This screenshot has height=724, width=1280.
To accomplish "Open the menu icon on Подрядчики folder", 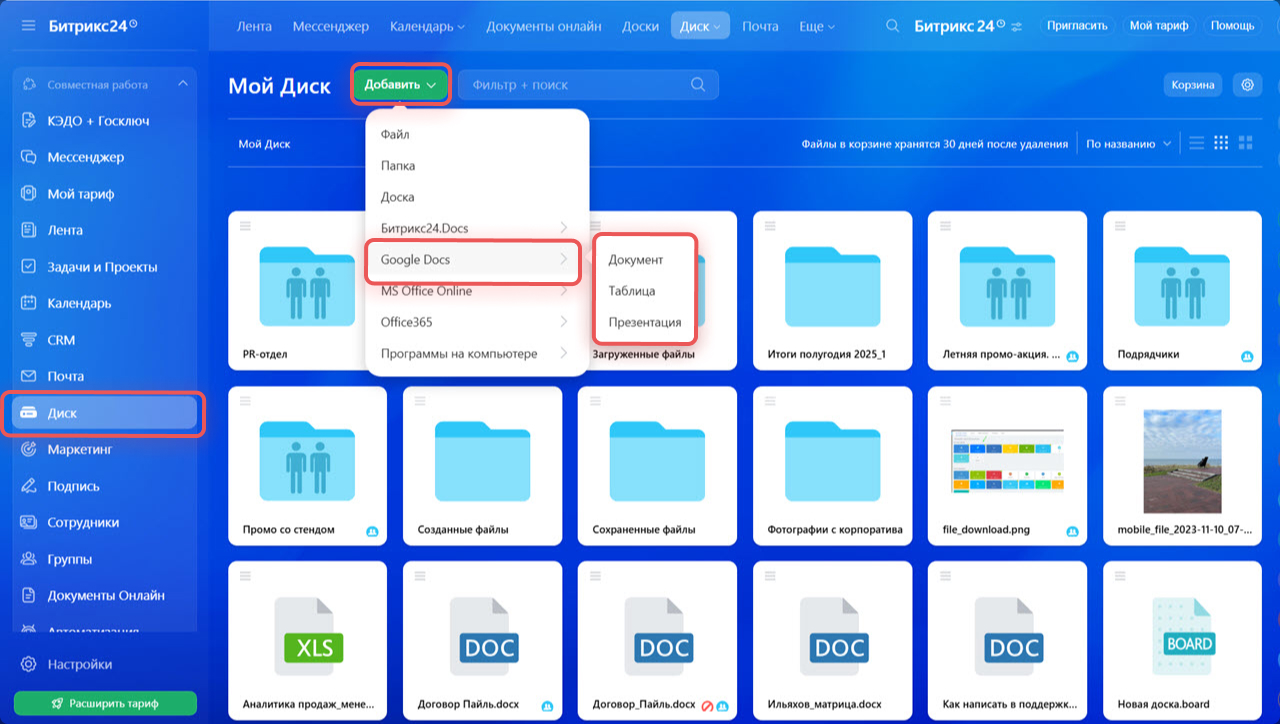I will click(1120, 227).
